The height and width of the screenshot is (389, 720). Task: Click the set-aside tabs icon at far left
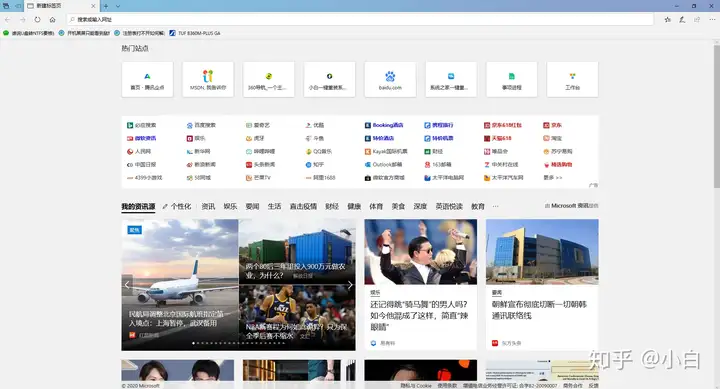6,6
